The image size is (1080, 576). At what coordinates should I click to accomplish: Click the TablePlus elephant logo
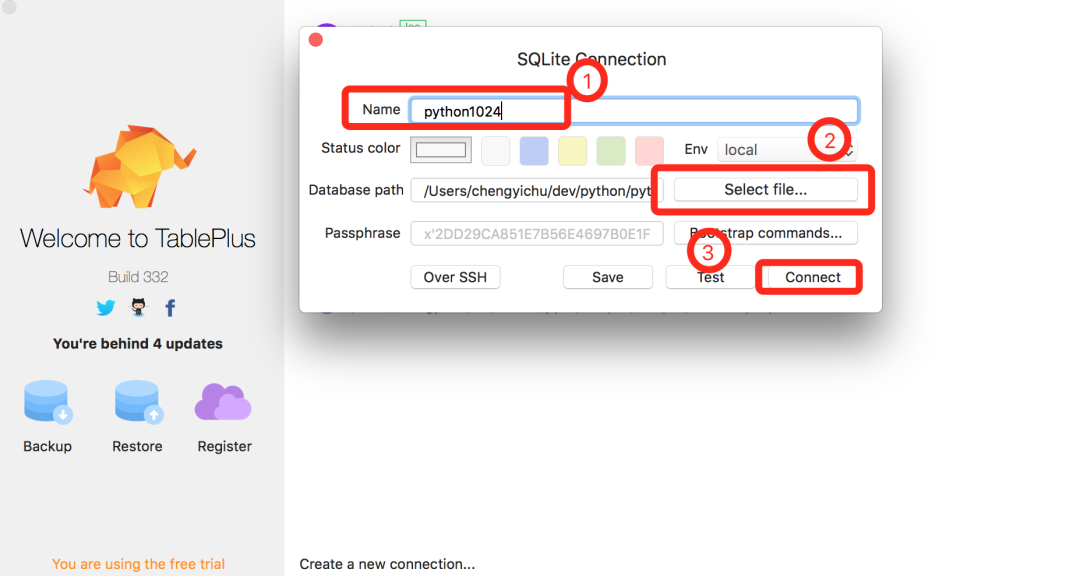[x=139, y=166]
